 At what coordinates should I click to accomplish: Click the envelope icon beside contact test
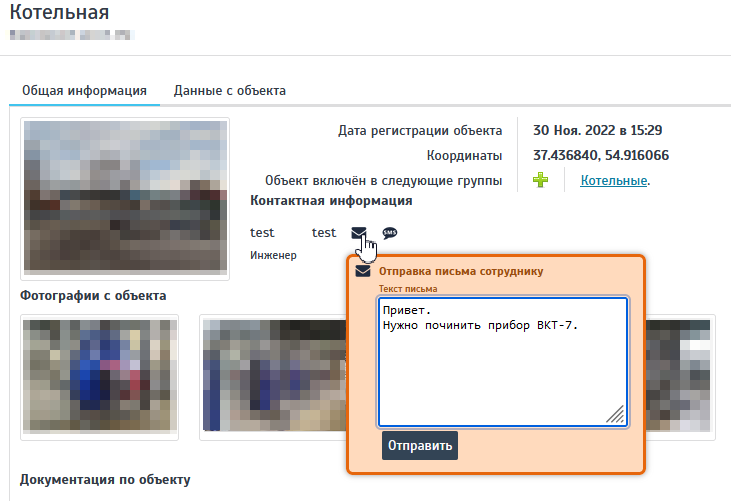pyautogui.click(x=359, y=233)
